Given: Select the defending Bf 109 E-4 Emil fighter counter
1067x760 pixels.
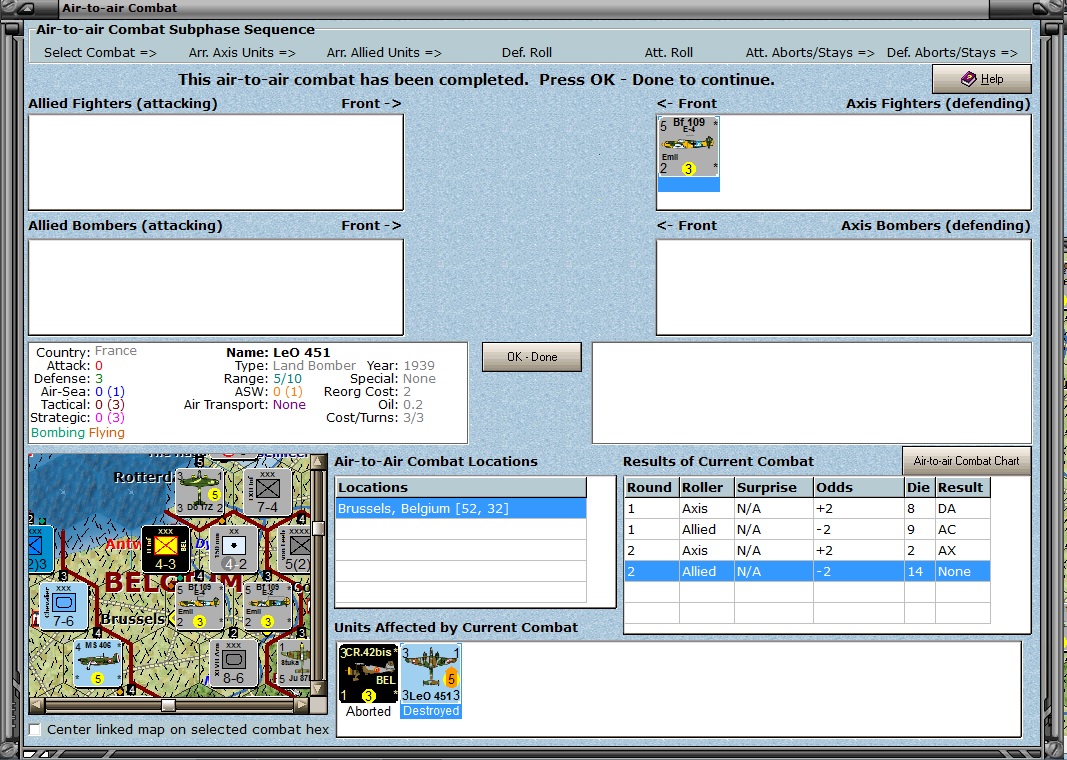Looking at the screenshot, I should [x=689, y=147].
